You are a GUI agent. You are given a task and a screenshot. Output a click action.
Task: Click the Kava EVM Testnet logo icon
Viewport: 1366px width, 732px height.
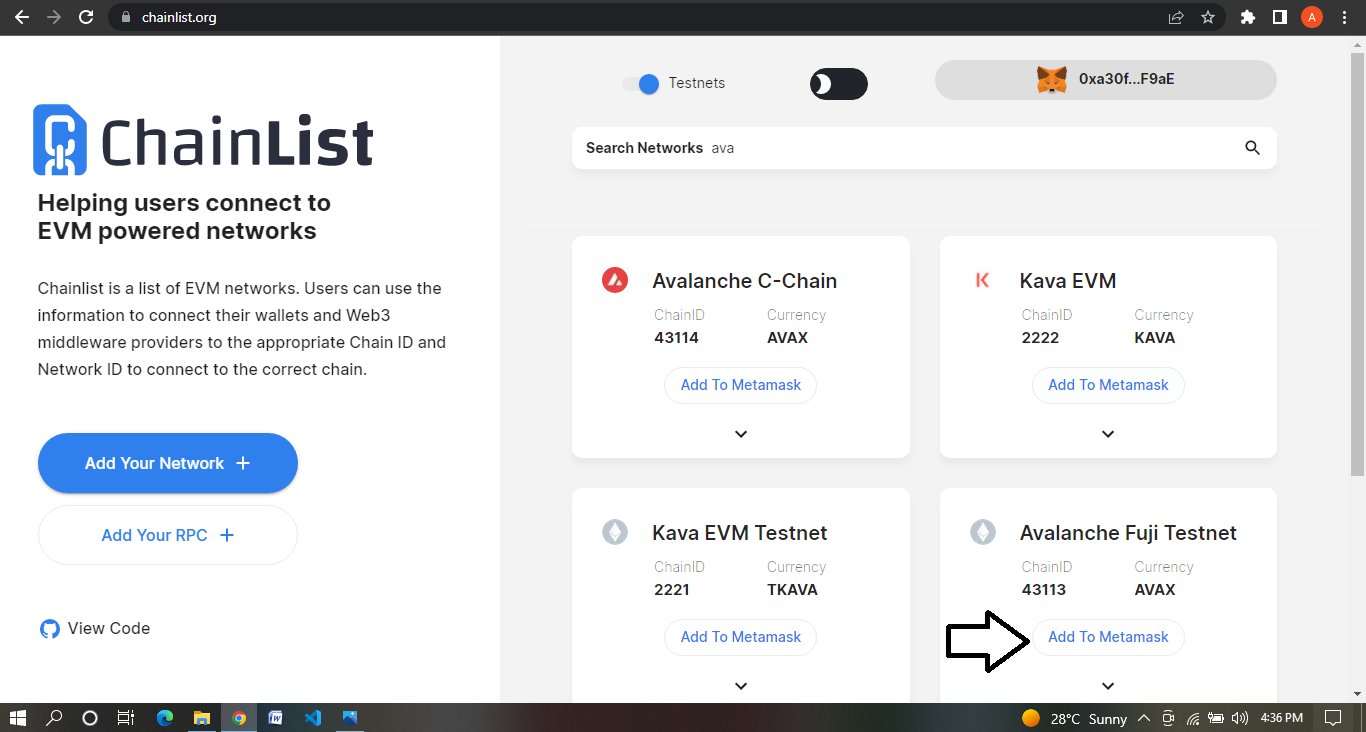(614, 533)
